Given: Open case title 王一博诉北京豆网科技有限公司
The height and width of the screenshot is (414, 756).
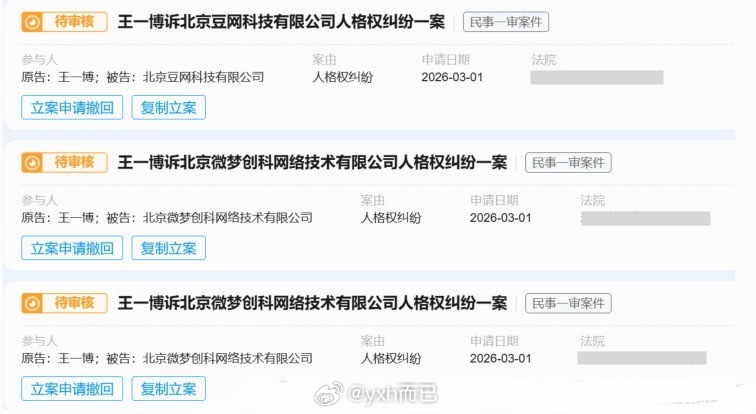Looking at the screenshot, I should point(281,22).
